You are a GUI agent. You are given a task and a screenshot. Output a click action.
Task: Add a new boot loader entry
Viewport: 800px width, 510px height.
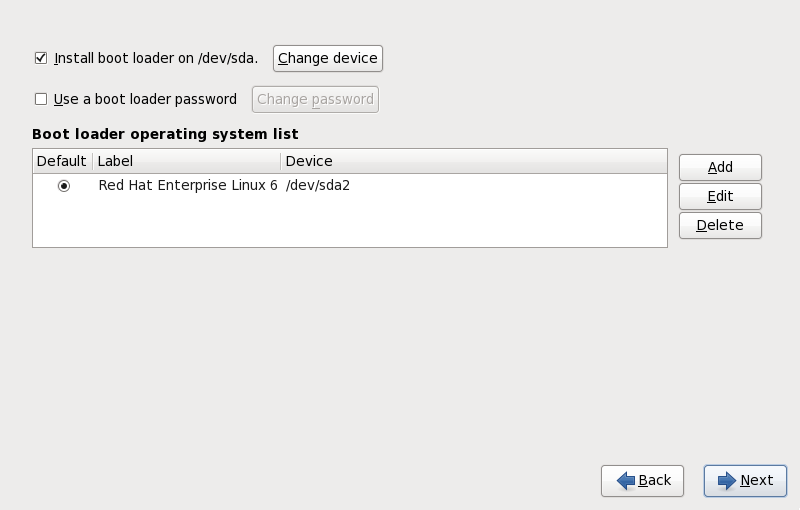(720, 167)
